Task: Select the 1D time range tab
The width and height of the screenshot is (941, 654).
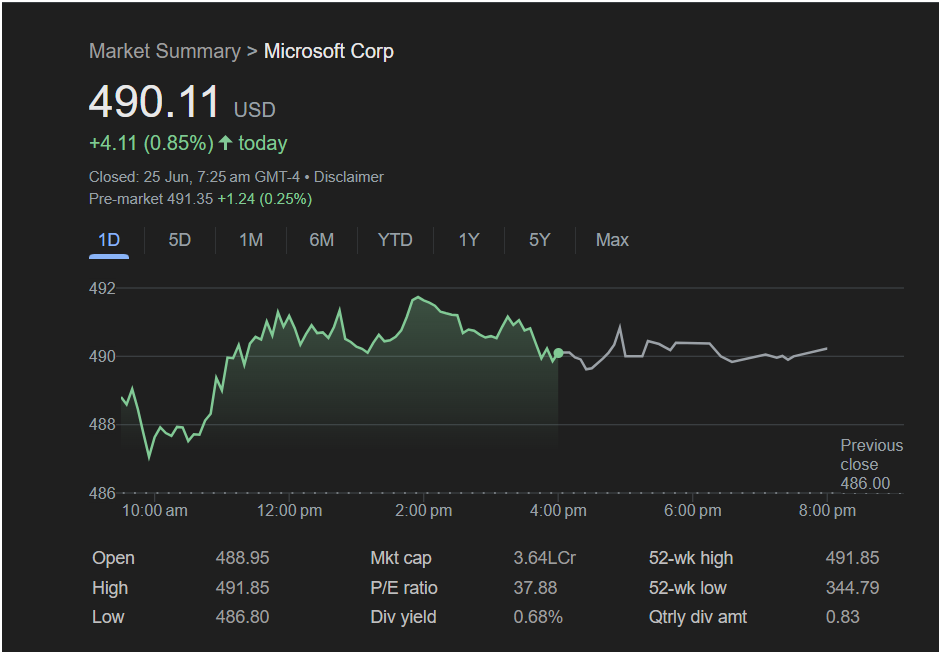Action: 109,240
